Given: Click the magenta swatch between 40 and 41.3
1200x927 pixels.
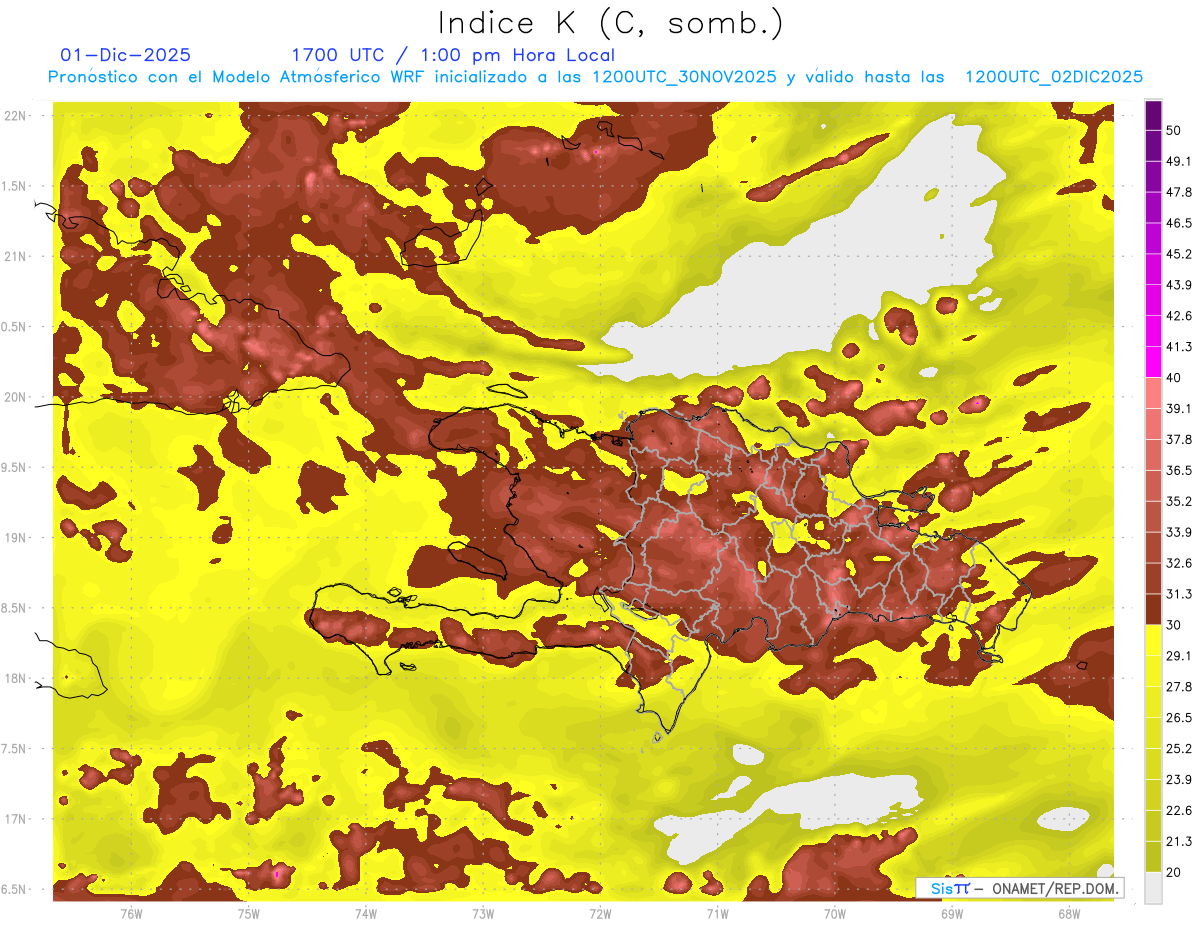Looking at the screenshot, I should pyautogui.click(x=1154, y=361).
